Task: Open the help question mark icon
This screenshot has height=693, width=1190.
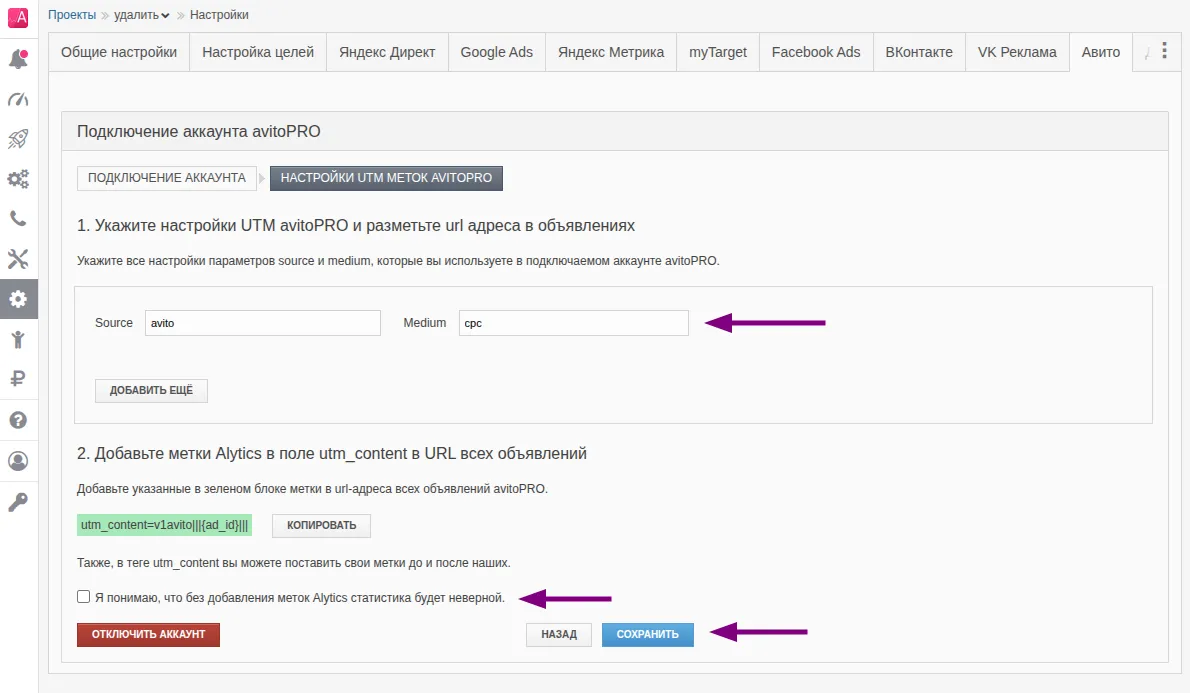Action: 18,420
